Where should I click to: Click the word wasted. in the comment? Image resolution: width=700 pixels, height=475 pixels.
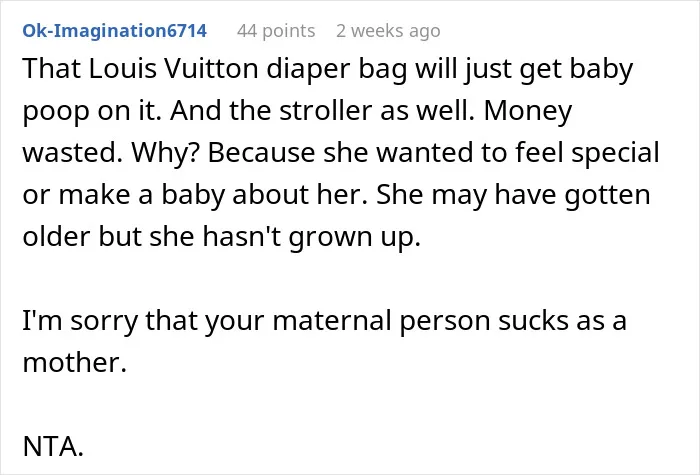click(73, 153)
